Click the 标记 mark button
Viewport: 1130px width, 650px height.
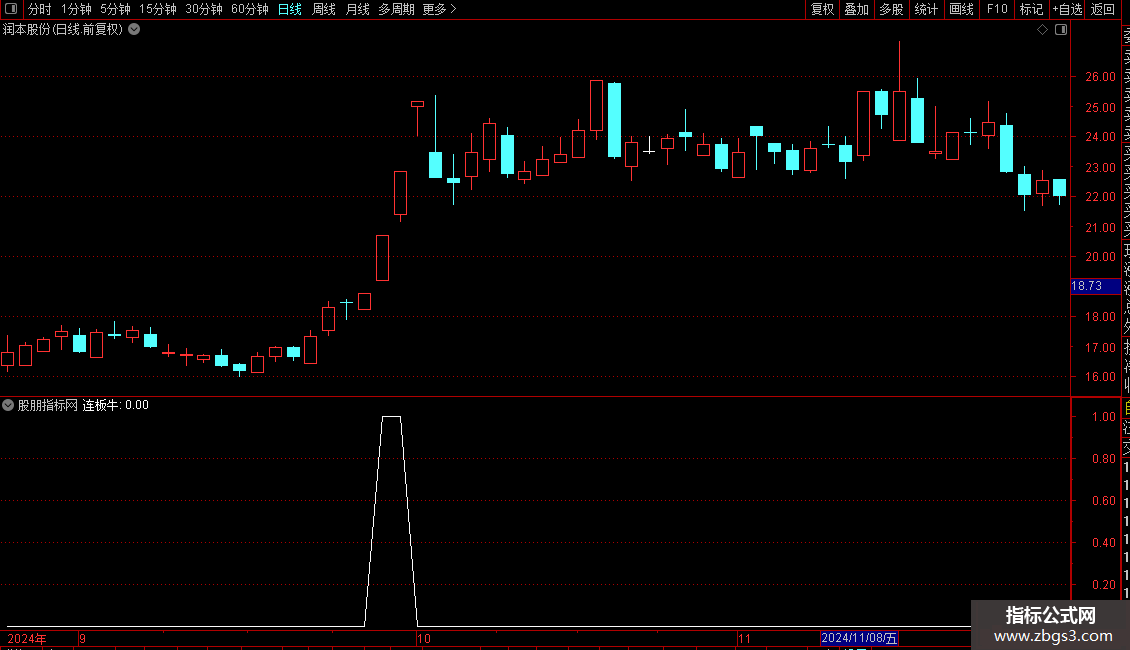tap(1031, 9)
